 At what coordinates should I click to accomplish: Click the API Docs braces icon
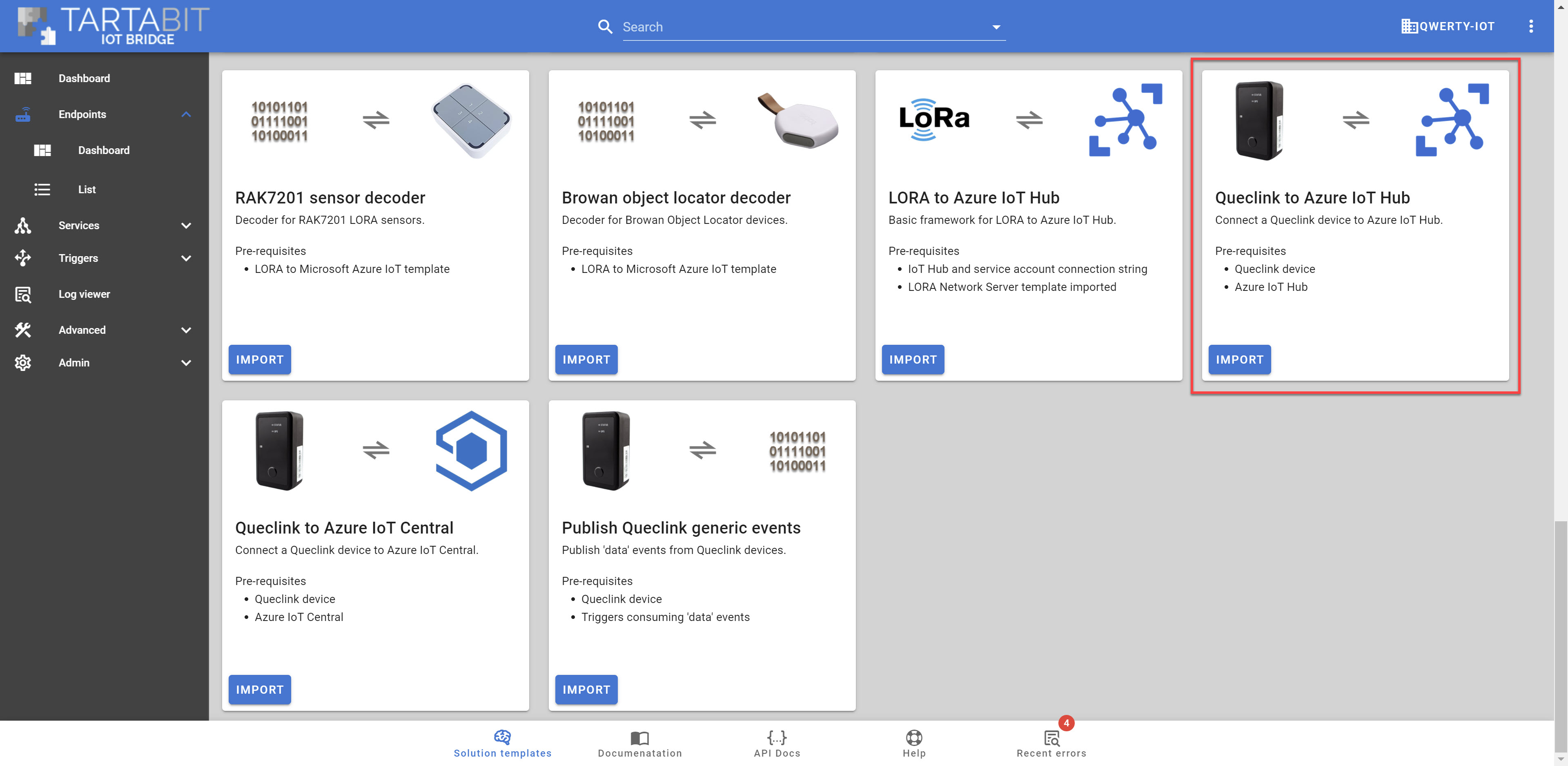click(777, 737)
